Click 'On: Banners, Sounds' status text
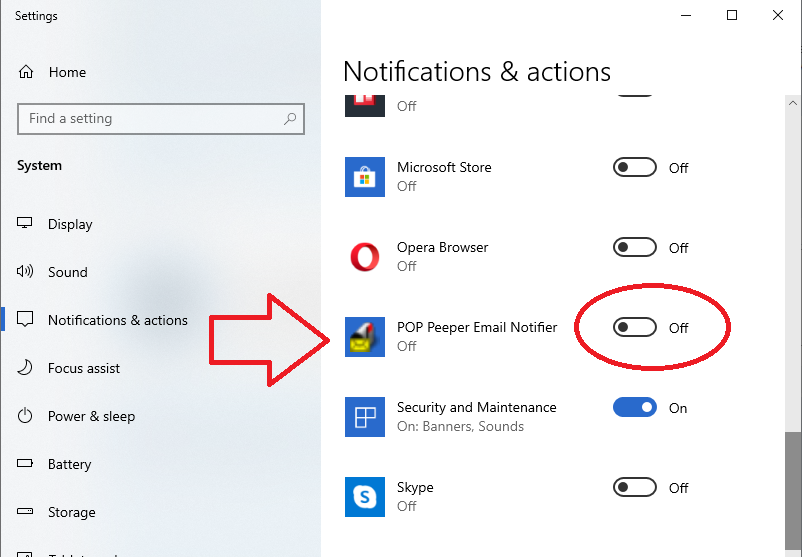 (460, 427)
